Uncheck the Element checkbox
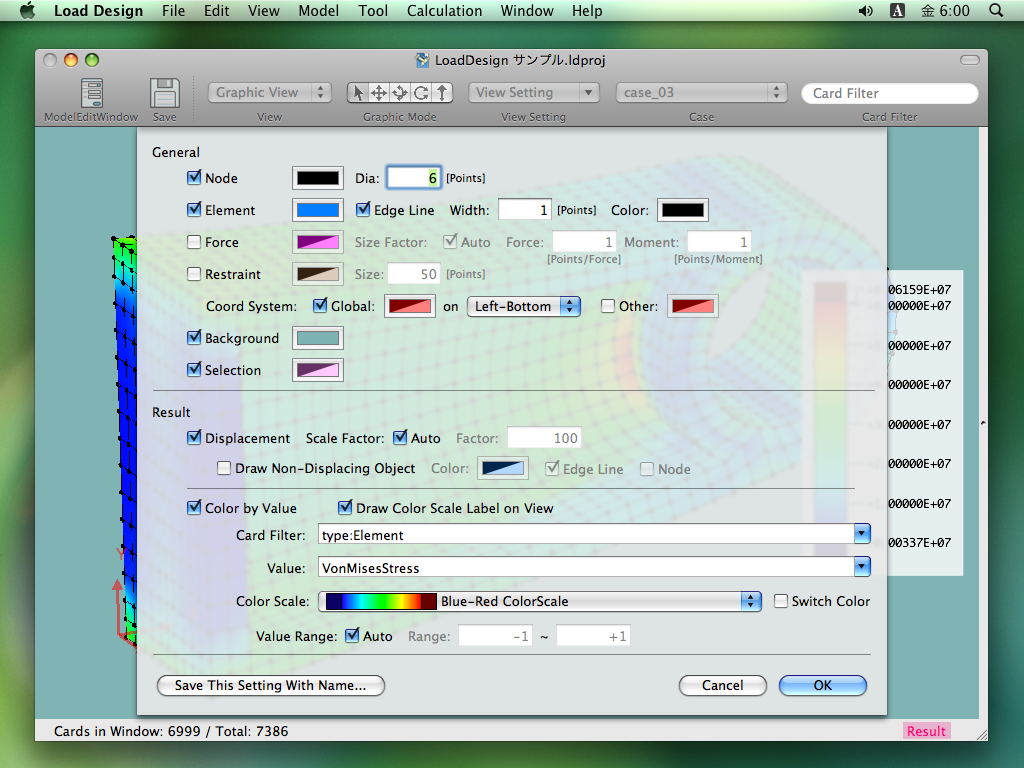Viewport: 1024px width, 768px height. click(x=194, y=210)
